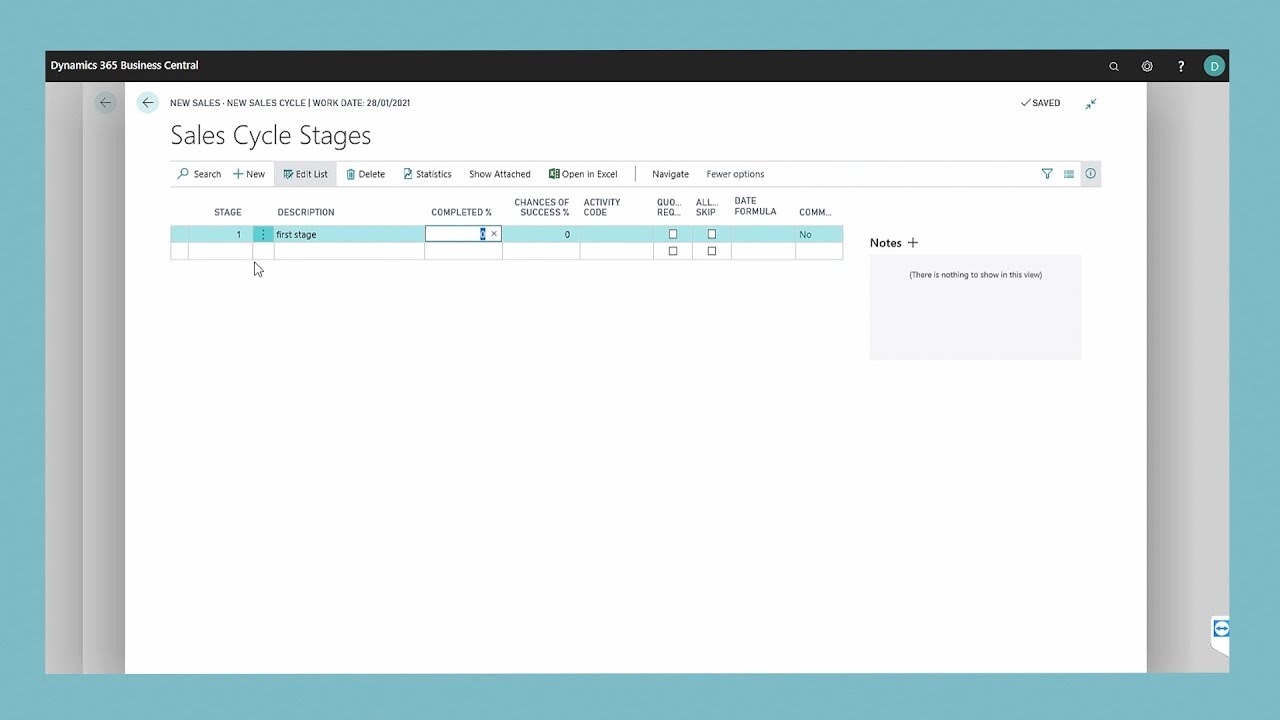Screen dimensions: 1280x720
Task: Collapse the page with the shrink arrows icon
Action: click(1091, 103)
